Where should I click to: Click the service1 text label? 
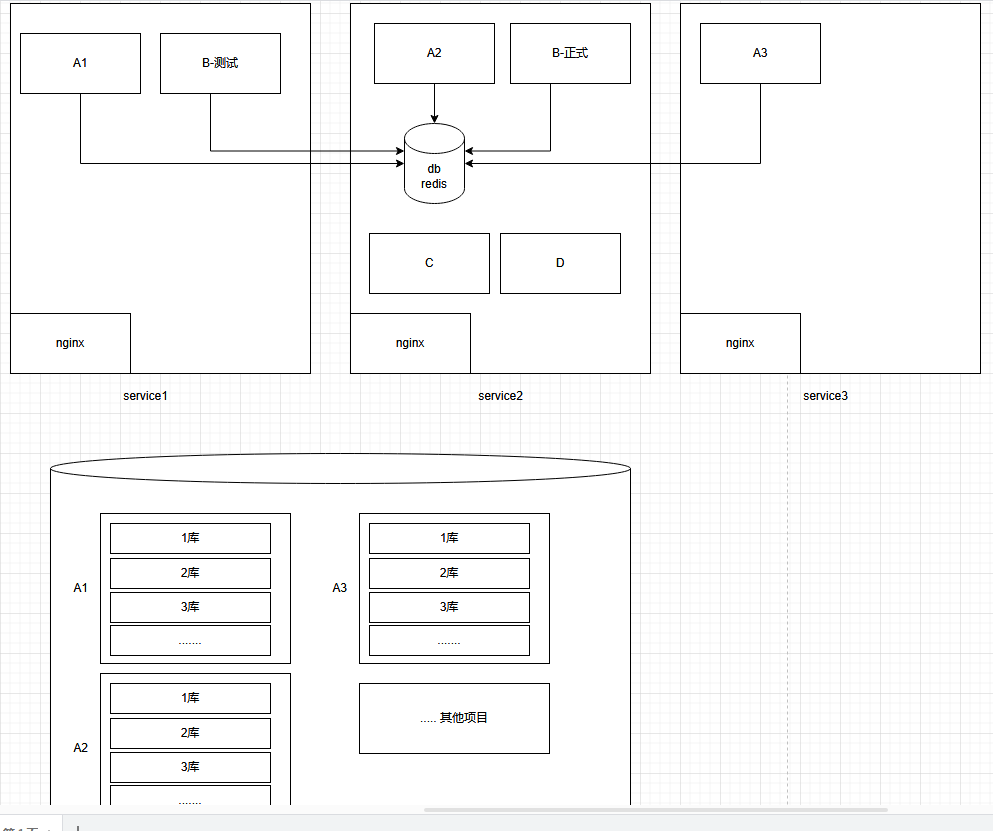point(146,396)
